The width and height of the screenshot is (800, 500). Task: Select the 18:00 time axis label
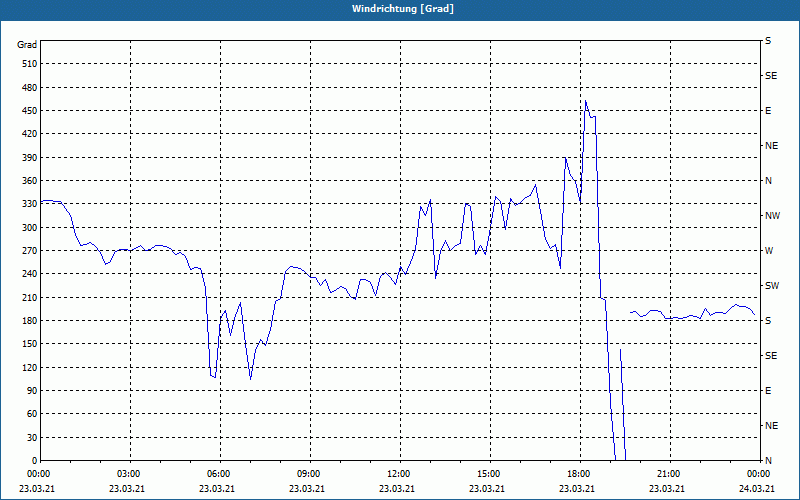(579, 474)
